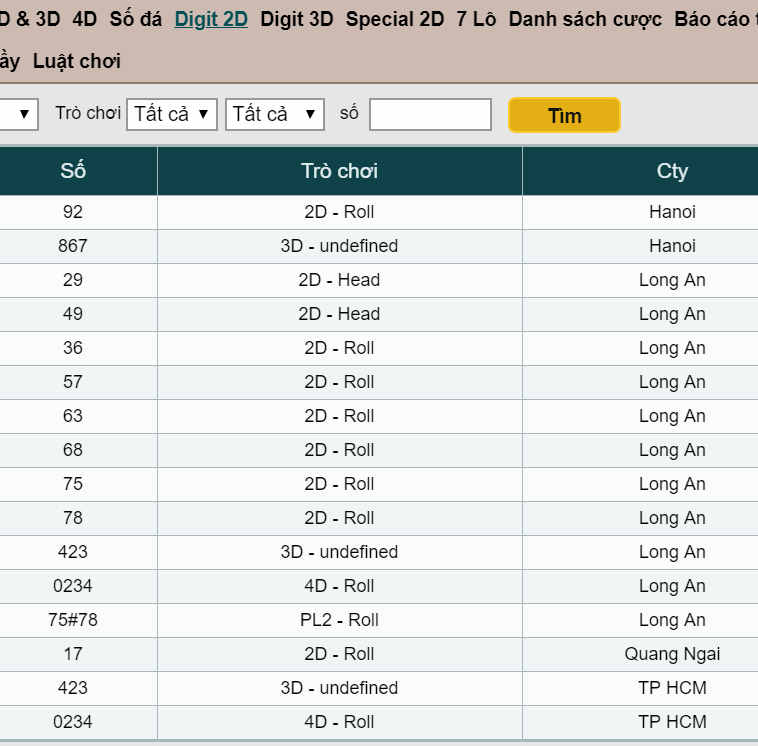
Task: Click 2D - Head in the 29 row
Action: [x=339, y=280]
